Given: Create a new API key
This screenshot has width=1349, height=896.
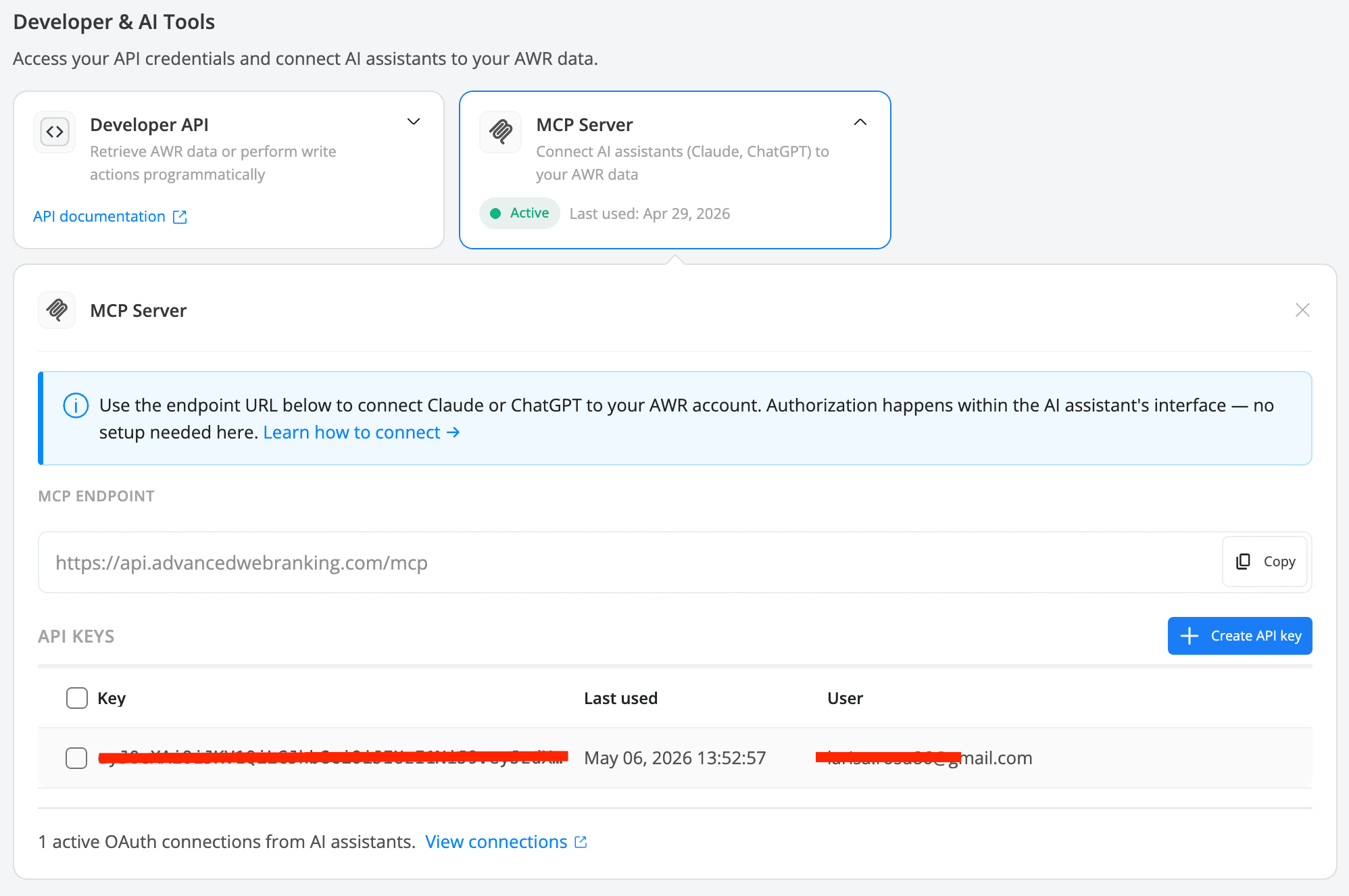Looking at the screenshot, I should 1240,636.
